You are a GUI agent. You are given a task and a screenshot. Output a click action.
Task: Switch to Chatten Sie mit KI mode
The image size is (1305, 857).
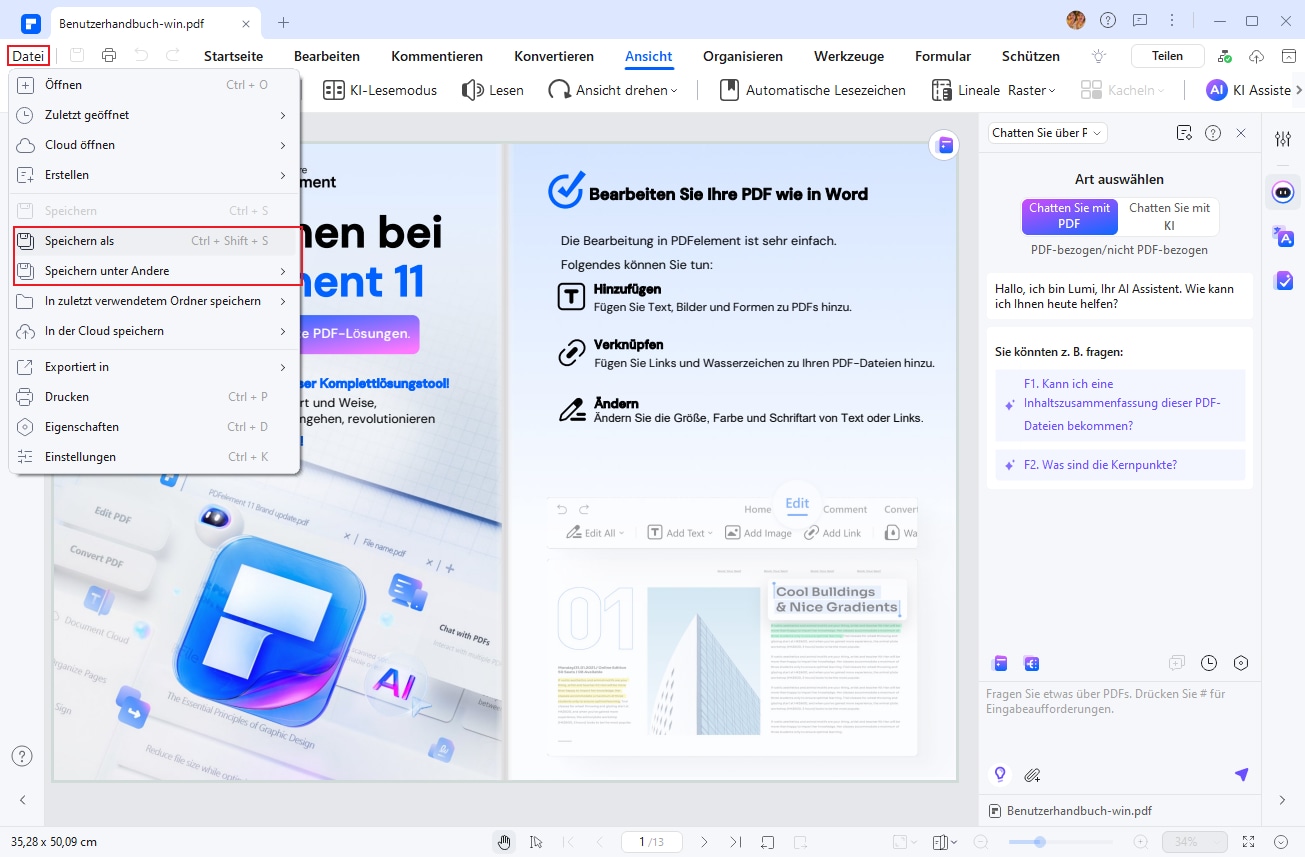coord(1169,216)
